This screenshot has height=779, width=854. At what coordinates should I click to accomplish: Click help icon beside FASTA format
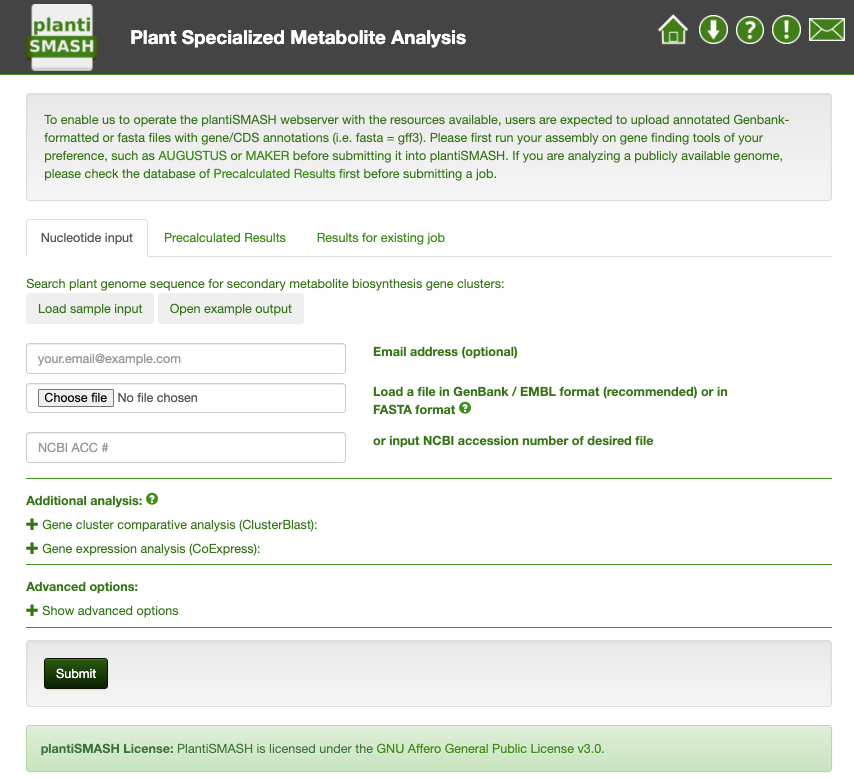(465, 408)
